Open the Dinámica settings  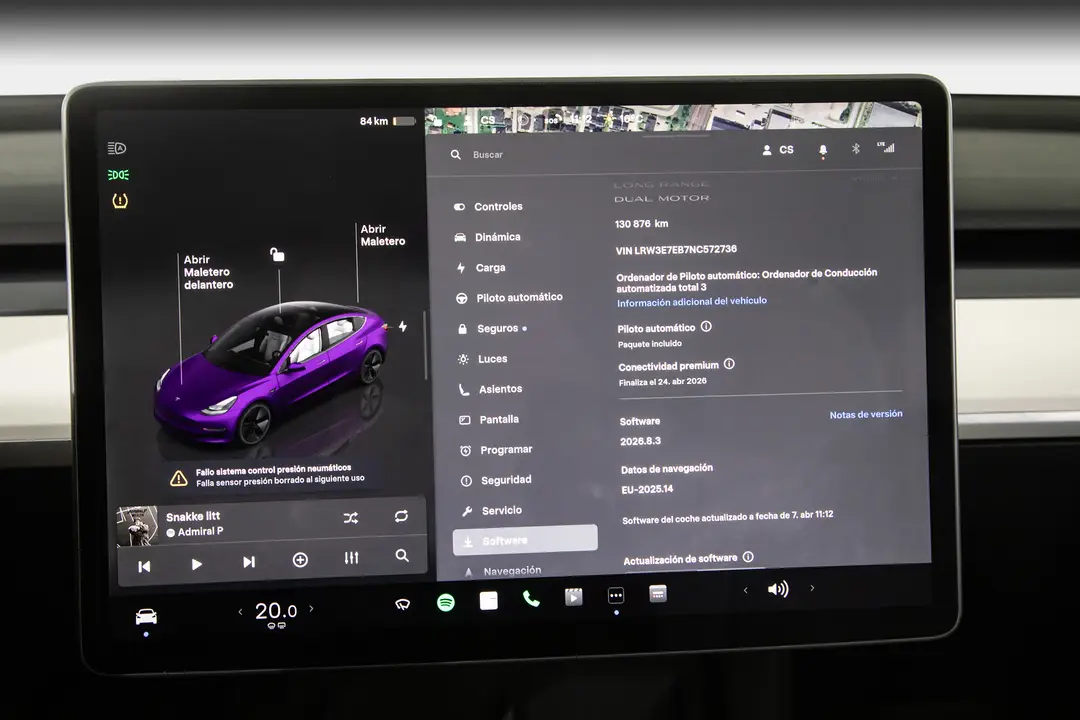tap(488, 237)
